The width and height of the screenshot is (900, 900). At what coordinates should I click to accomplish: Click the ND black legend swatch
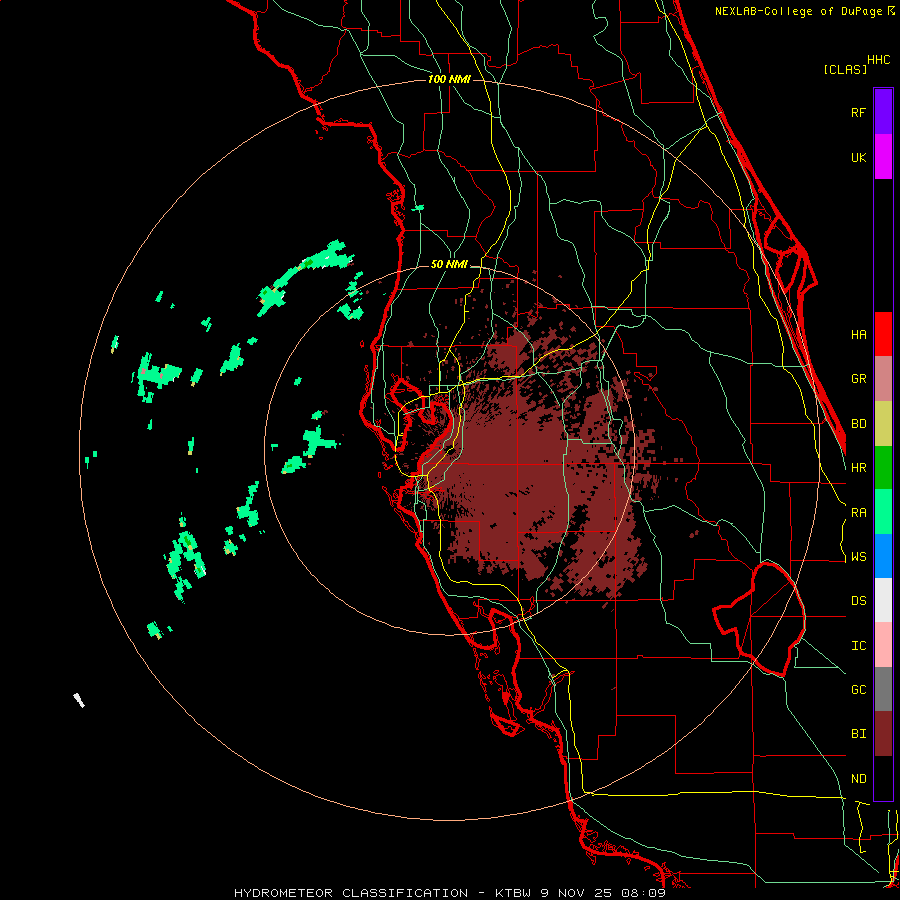pyautogui.click(x=883, y=778)
